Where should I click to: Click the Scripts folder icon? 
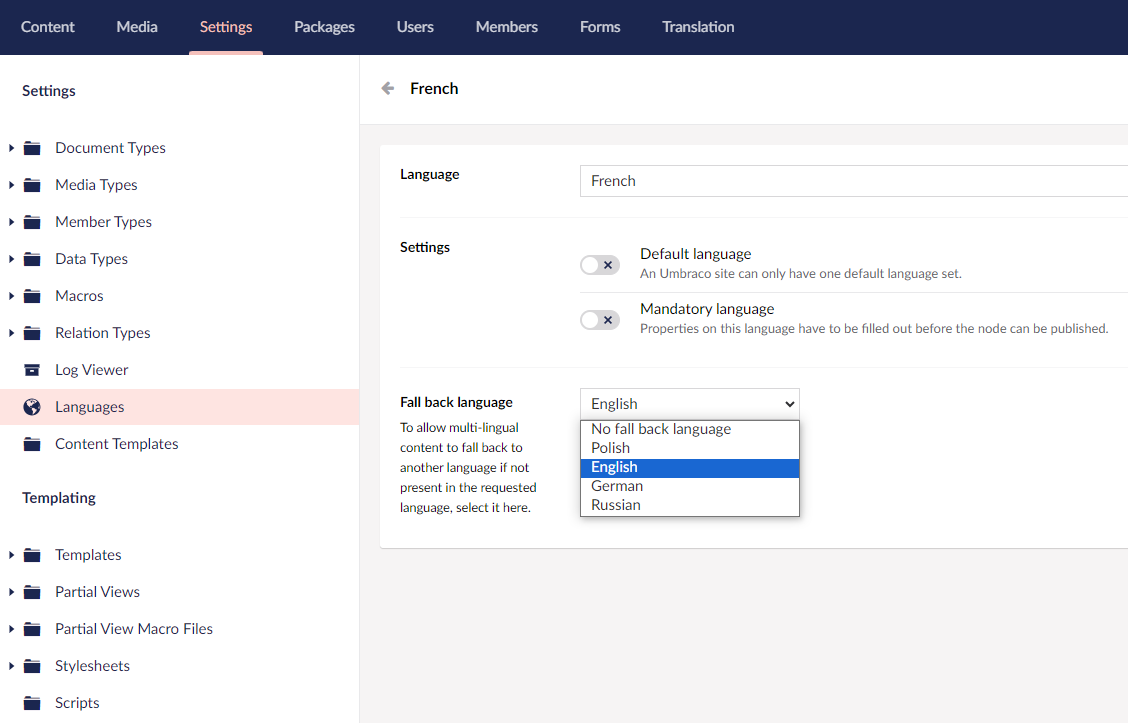click(31, 702)
